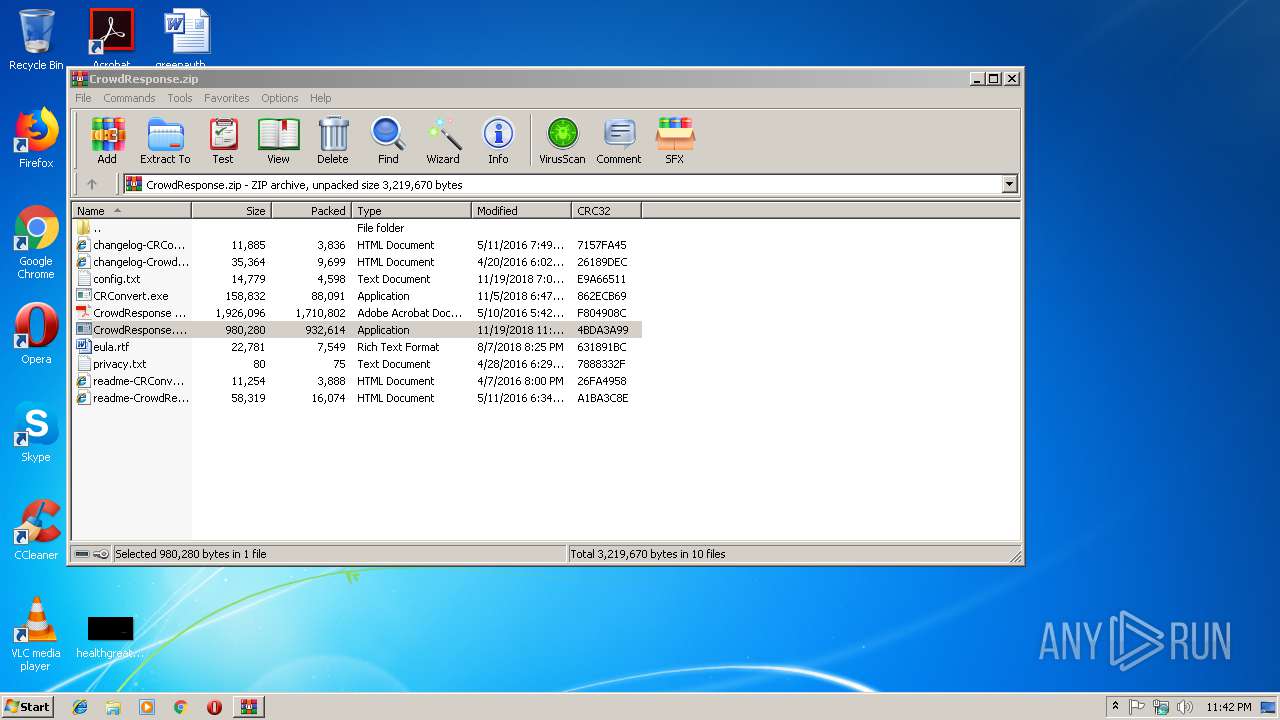Open the Recycle Bin desktop icon
This screenshot has height=720, width=1280.
[x=36, y=40]
